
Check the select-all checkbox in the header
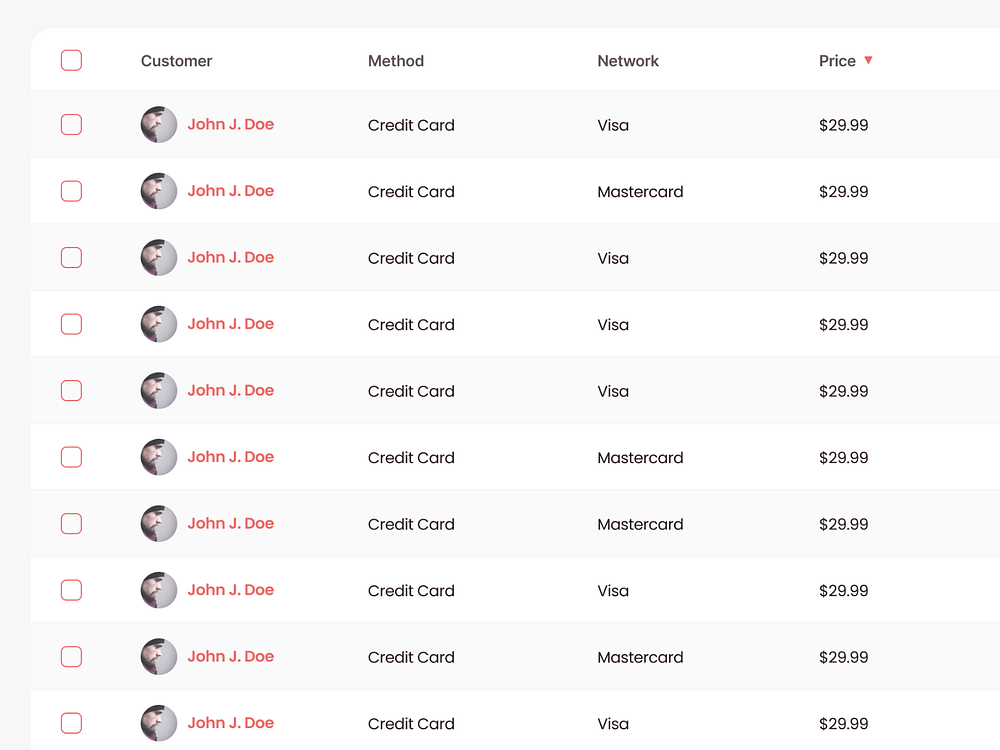[x=71, y=60]
